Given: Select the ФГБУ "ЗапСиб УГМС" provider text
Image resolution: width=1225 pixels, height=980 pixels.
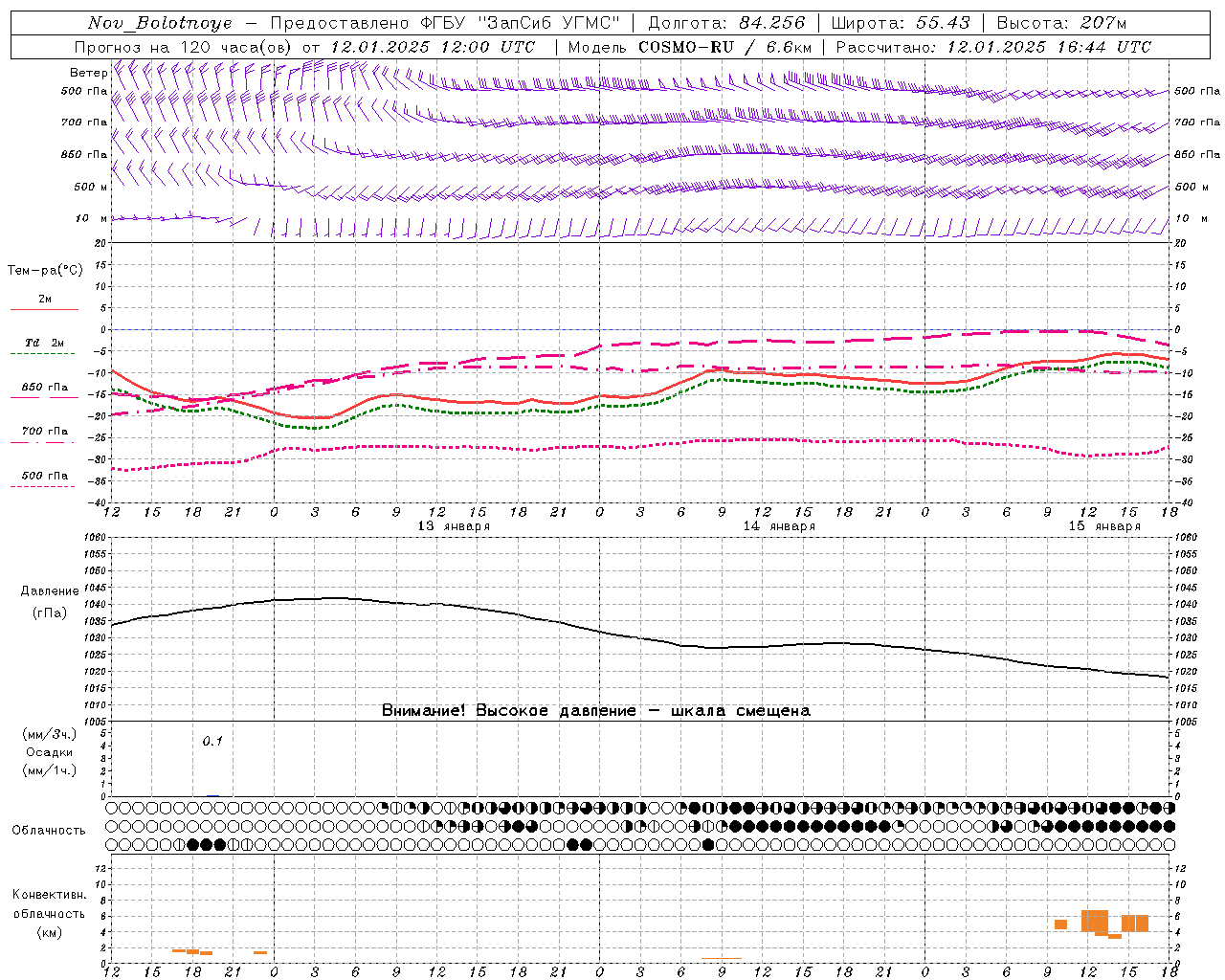Looking at the screenshot, I should (x=521, y=23).
